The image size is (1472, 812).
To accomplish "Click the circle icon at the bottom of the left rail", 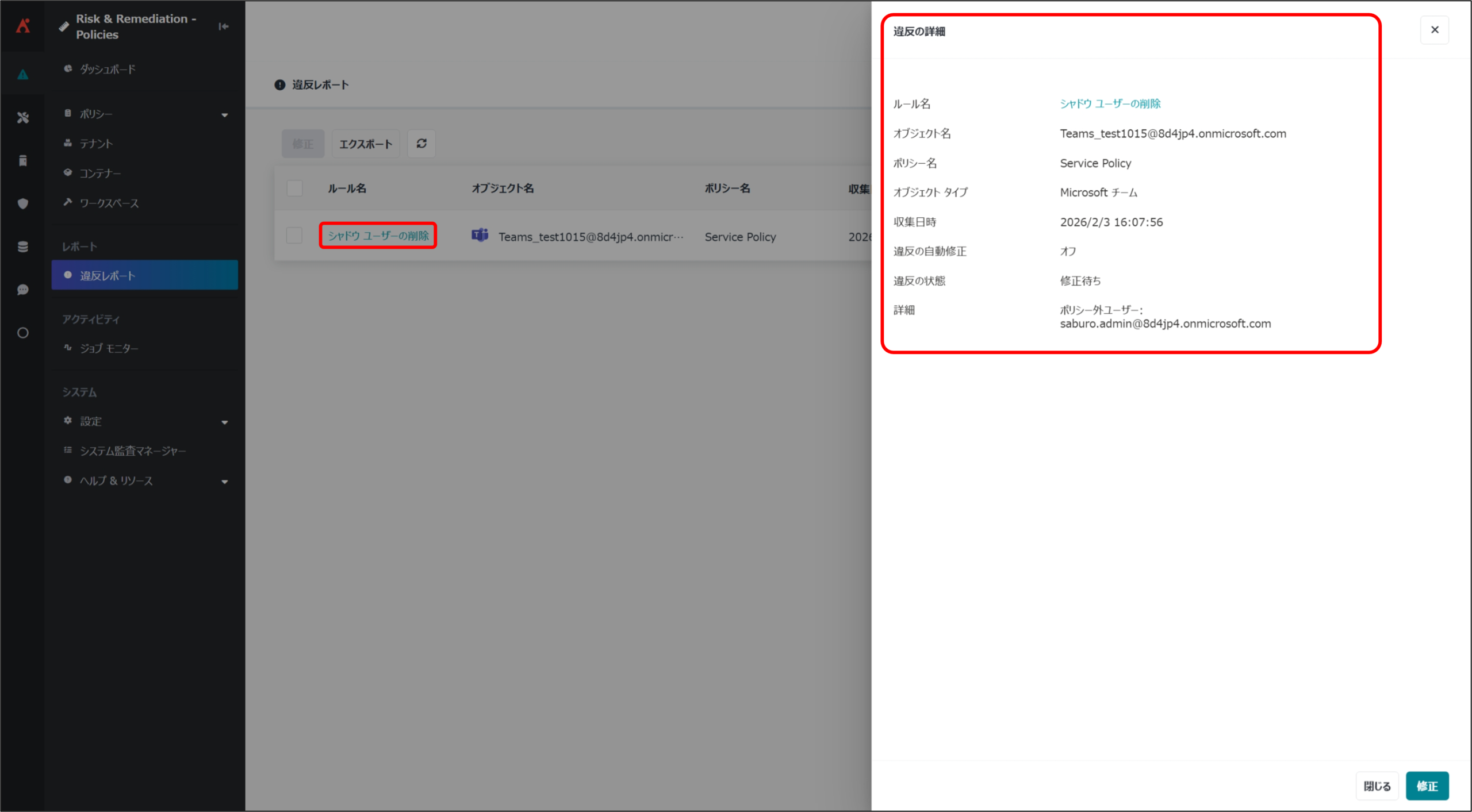I will click(23, 333).
